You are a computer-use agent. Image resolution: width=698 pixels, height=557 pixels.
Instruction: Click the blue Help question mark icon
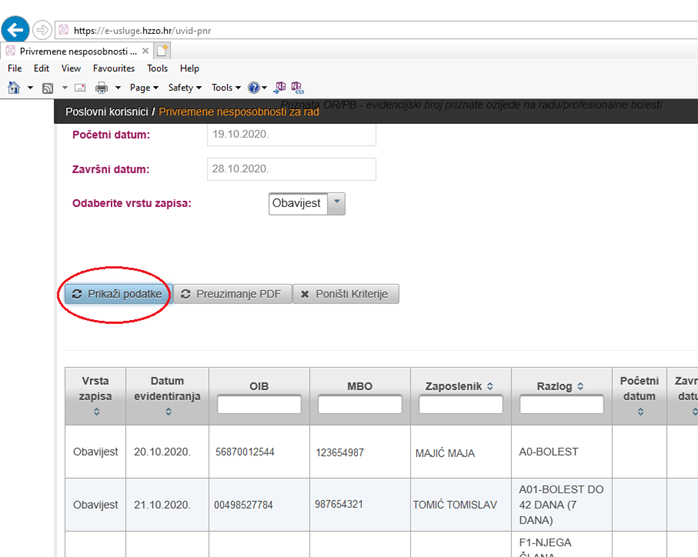[254, 88]
